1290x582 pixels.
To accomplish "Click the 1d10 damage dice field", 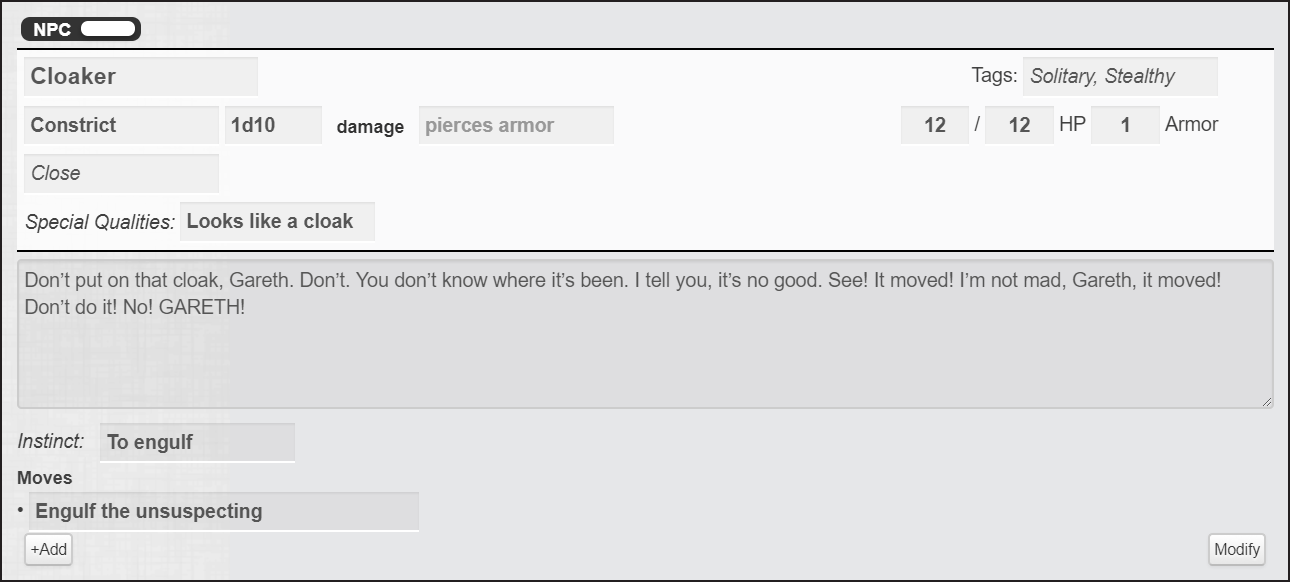I will (273, 125).
